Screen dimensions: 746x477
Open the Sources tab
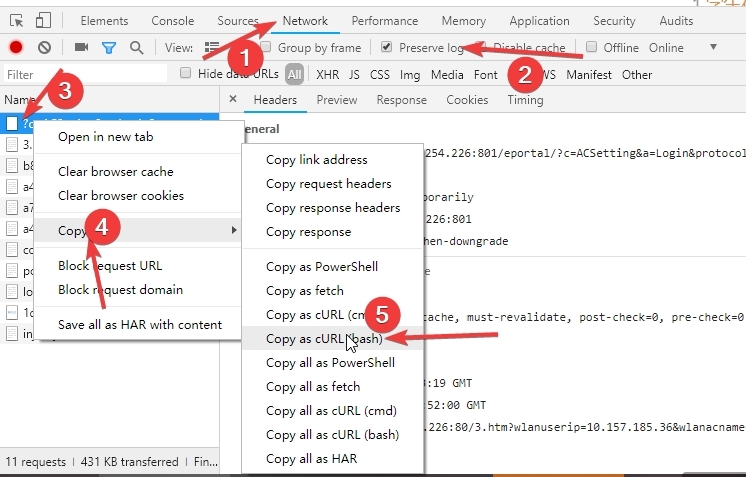238,21
